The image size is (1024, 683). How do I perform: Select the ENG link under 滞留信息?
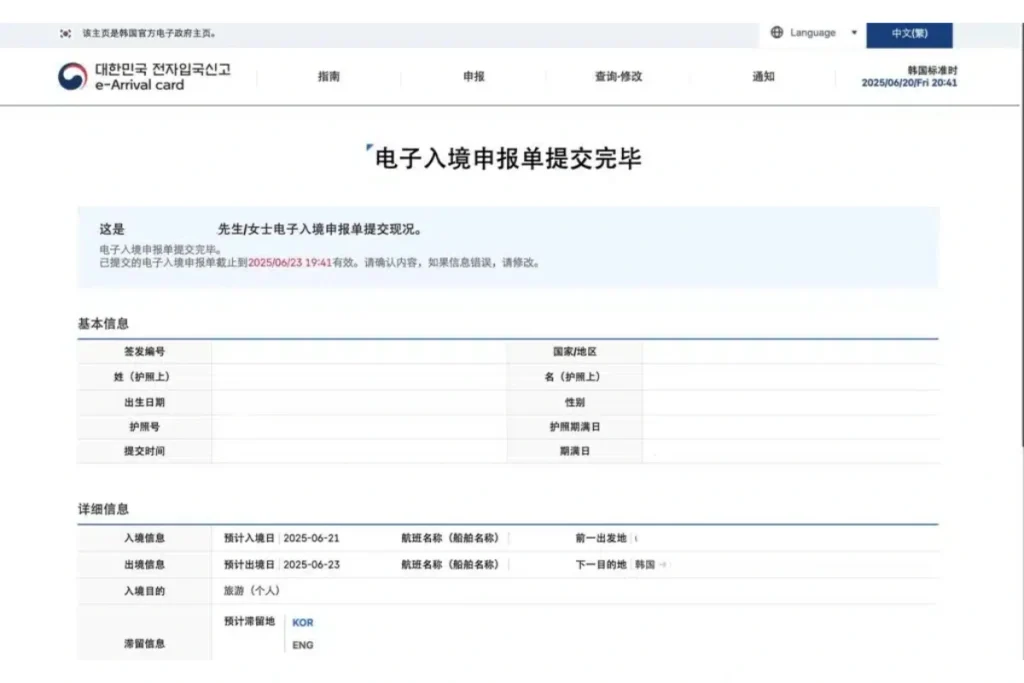coord(302,645)
